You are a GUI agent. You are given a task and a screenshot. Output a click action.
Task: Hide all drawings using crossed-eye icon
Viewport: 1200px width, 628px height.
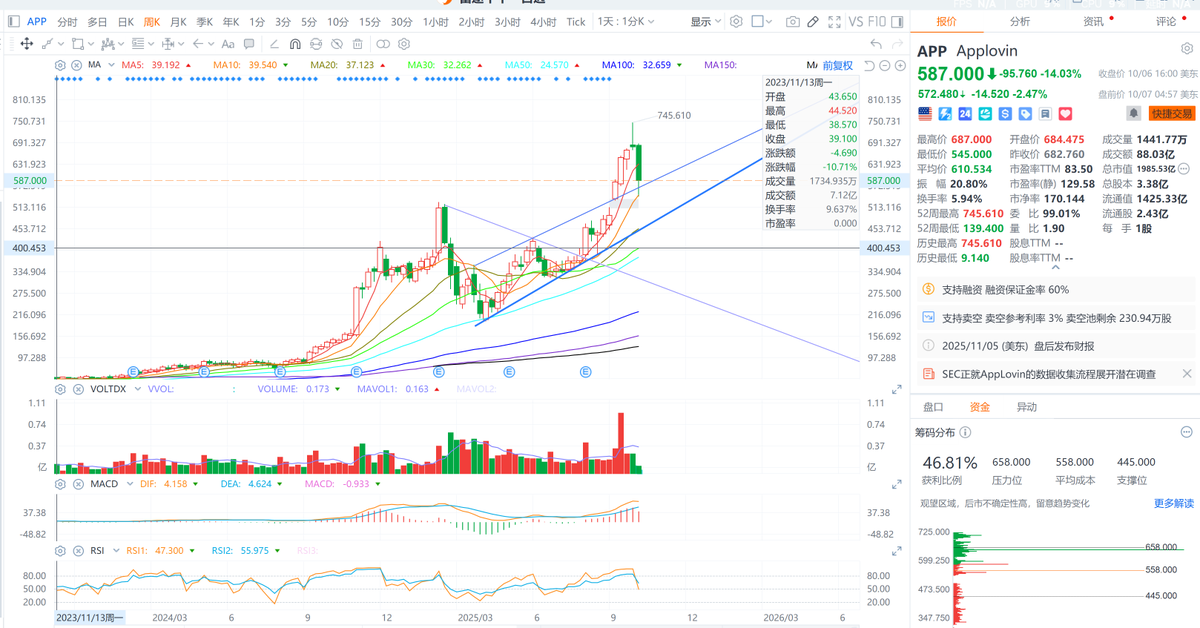337,44
